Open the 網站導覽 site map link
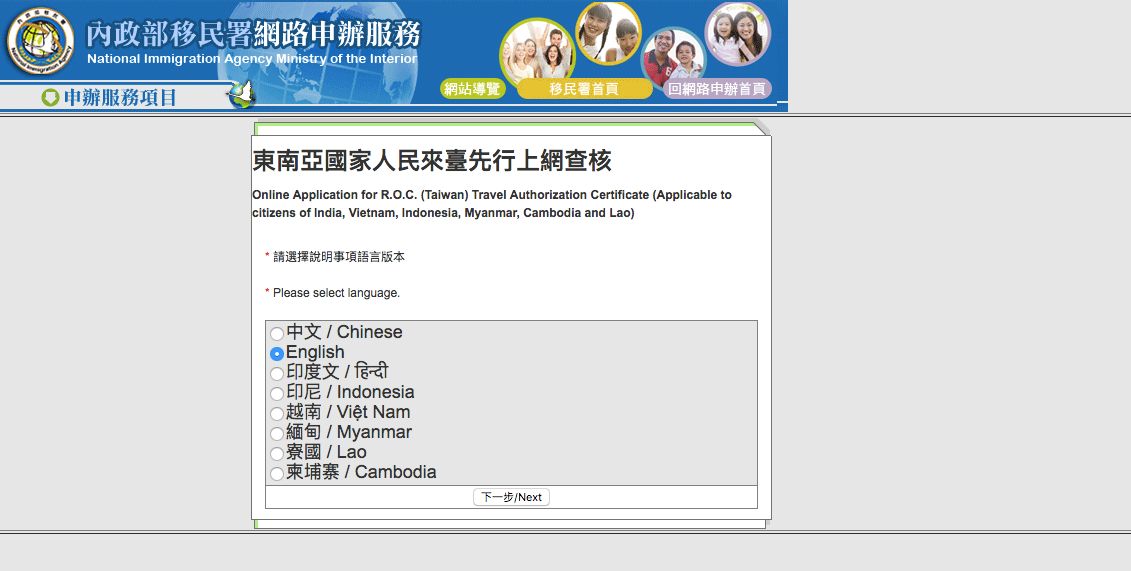This screenshot has height=571, width=1131. click(x=472, y=89)
